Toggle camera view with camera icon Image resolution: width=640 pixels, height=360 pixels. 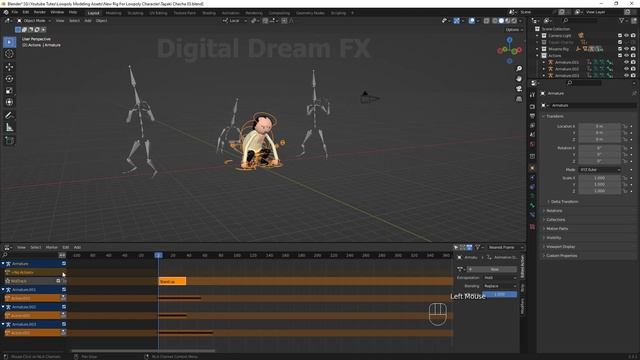click(x=519, y=89)
